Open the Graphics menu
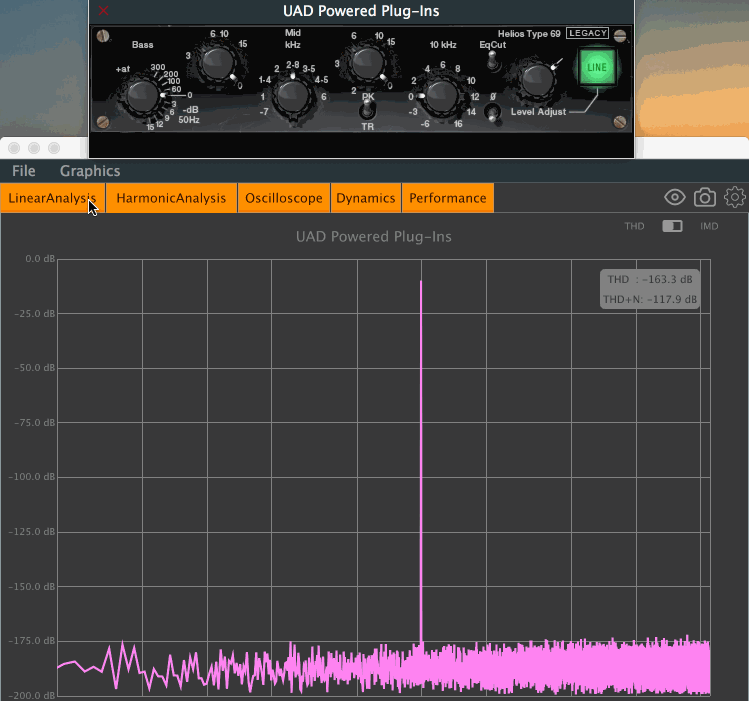Viewport: 749px width, 701px height. 90,171
